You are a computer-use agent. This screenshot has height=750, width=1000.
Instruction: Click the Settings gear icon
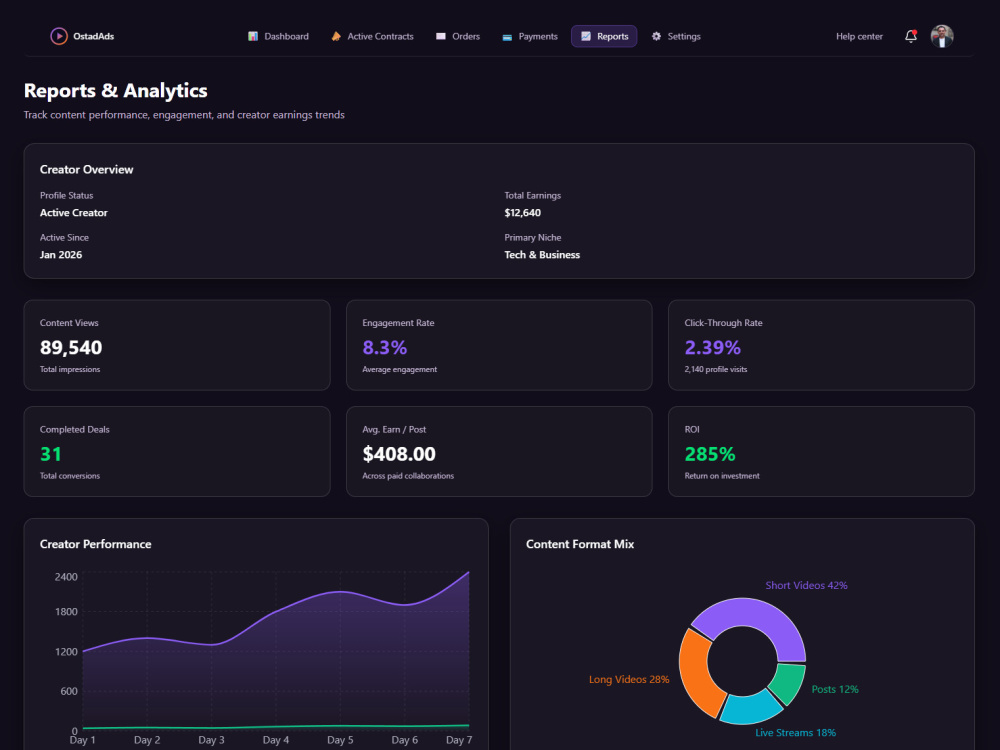click(x=656, y=36)
